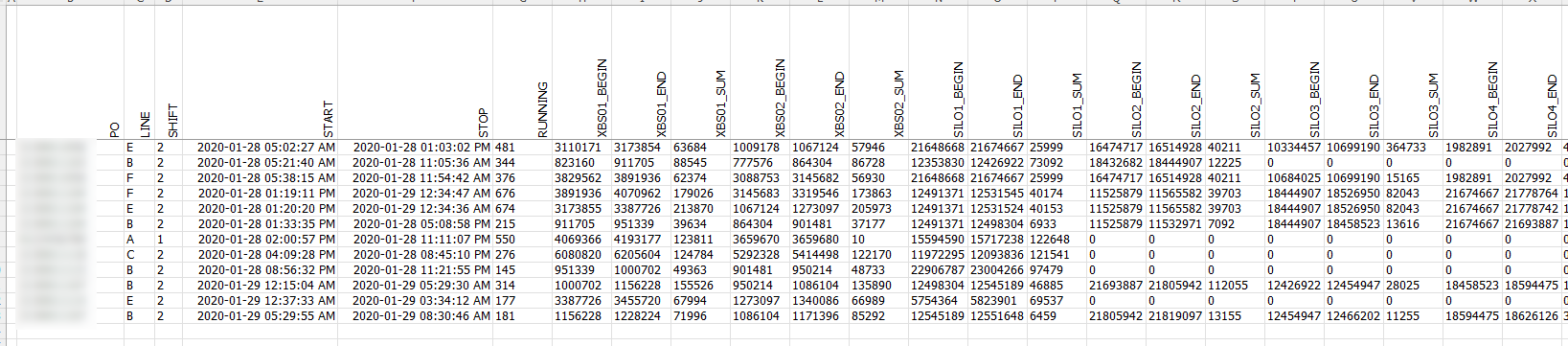1568x346 pixels.
Task: Click the cell containing 179026
Action: pos(701,194)
